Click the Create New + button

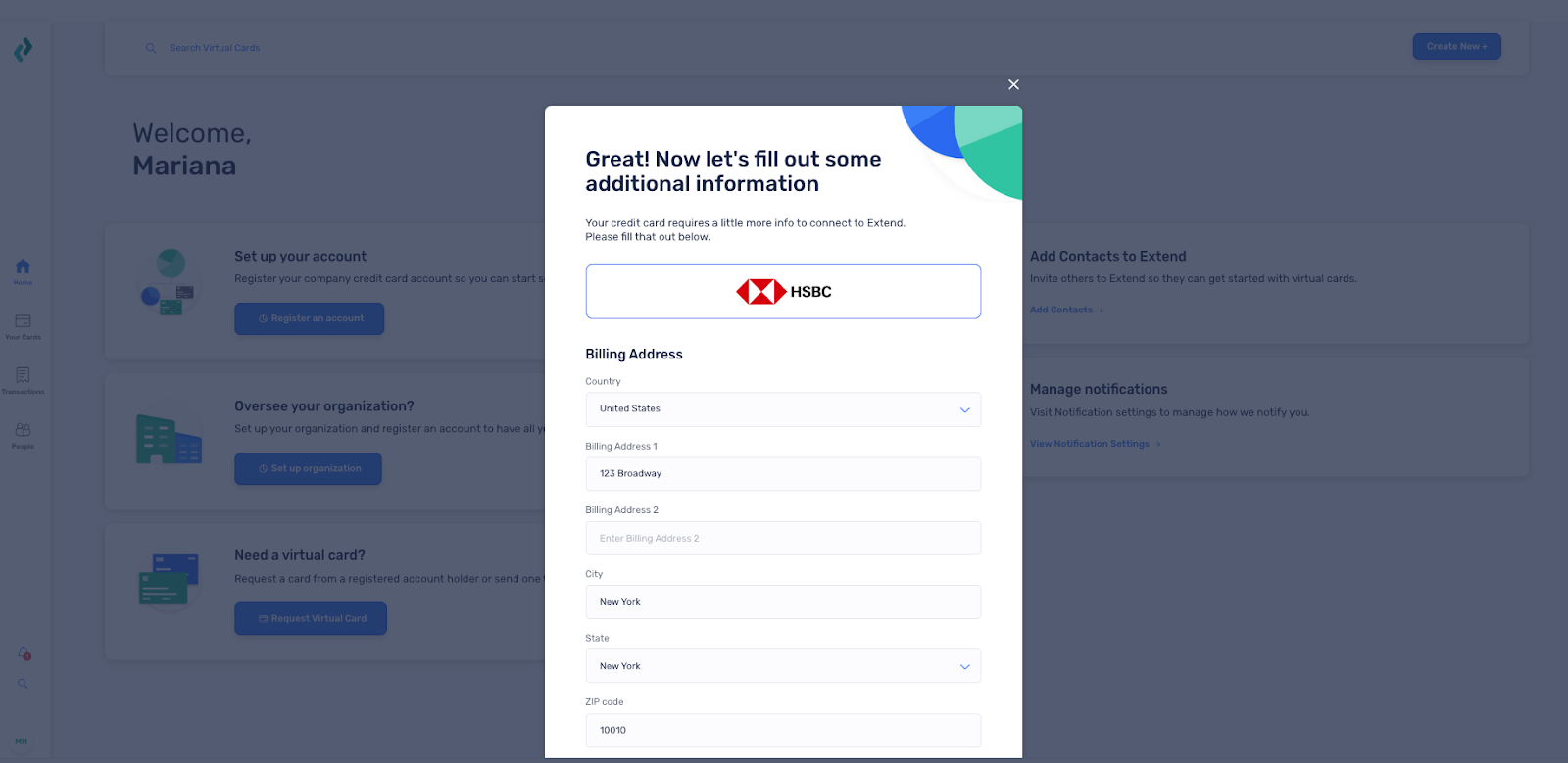1456,46
